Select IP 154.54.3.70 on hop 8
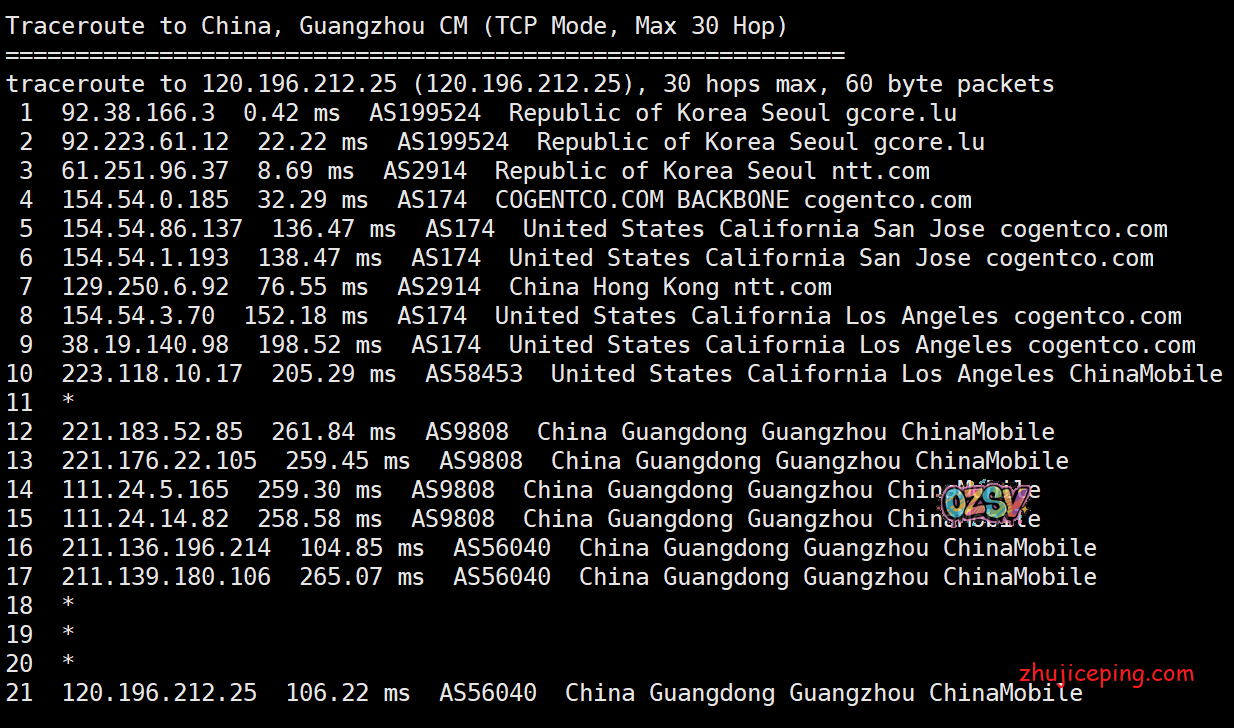This screenshot has width=1234, height=728. [x=138, y=316]
